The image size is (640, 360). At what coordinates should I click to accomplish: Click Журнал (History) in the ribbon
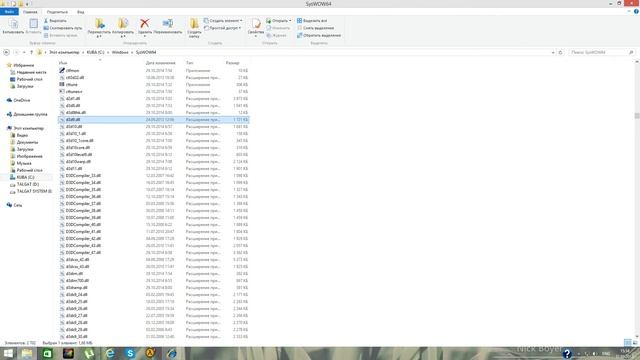click(277, 35)
